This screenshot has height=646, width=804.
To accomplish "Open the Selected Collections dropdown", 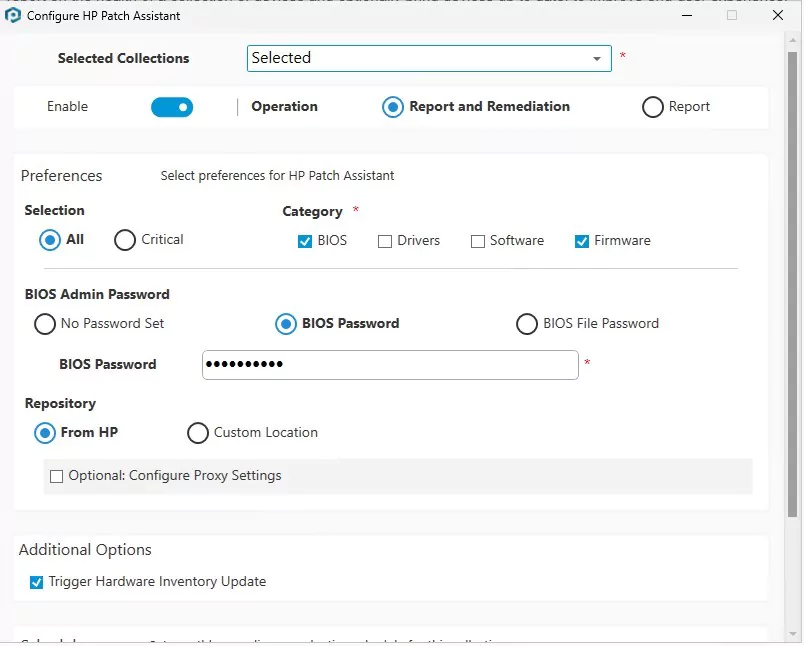I will [x=598, y=59].
